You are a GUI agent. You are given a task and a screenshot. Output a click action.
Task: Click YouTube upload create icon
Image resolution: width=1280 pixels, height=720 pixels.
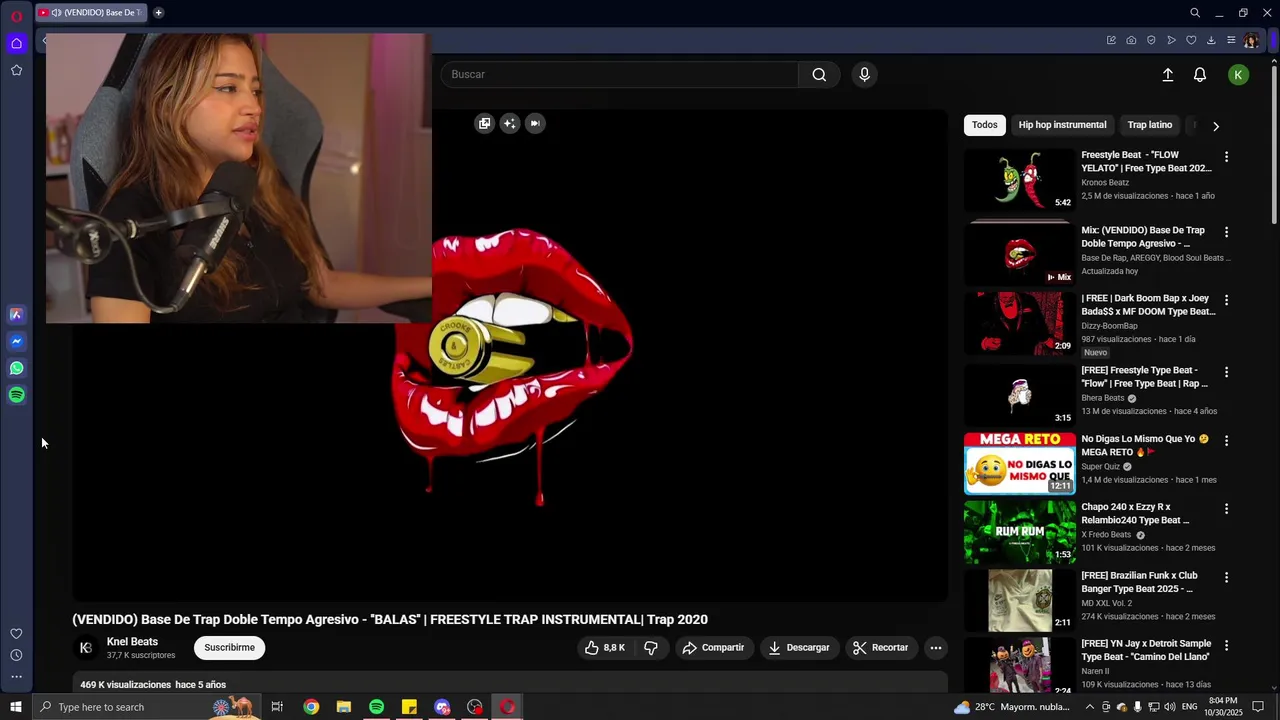point(1167,75)
